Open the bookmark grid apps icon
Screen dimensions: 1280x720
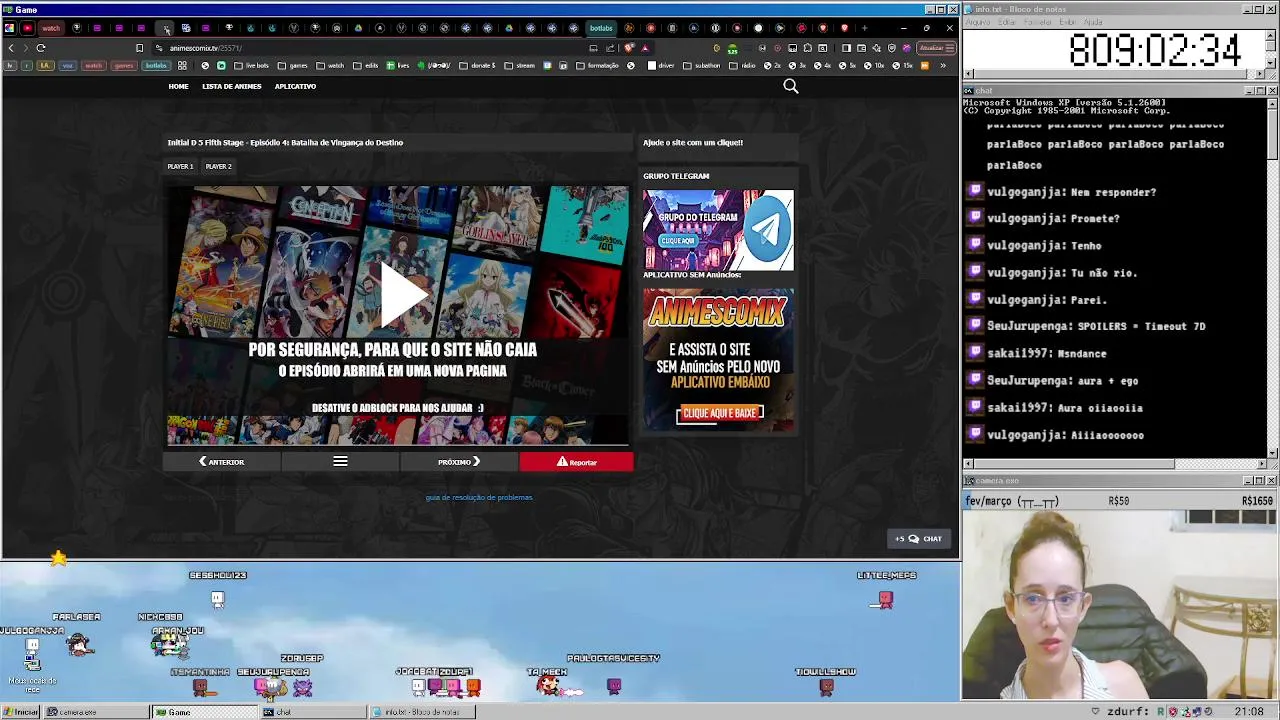[182, 66]
